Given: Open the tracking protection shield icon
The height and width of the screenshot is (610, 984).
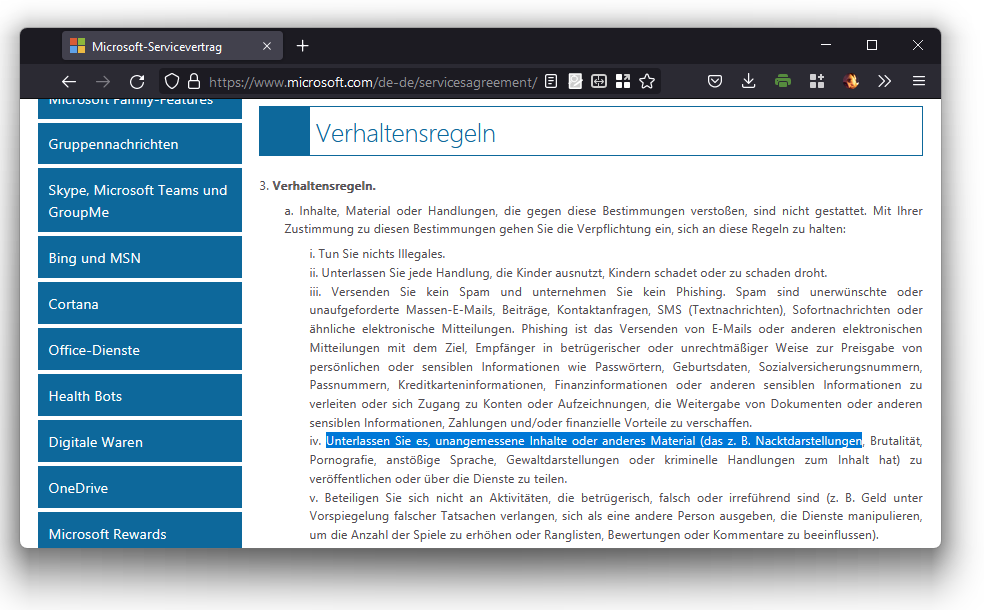Looking at the screenshot, I should 172,82.
